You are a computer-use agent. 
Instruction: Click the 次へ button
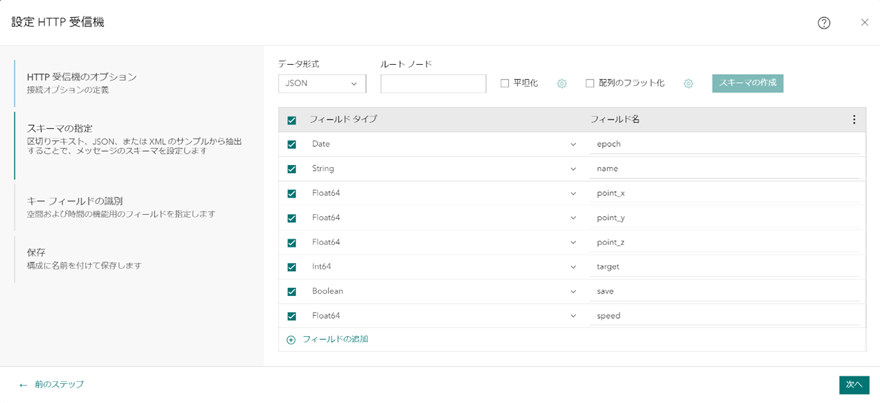853,384
